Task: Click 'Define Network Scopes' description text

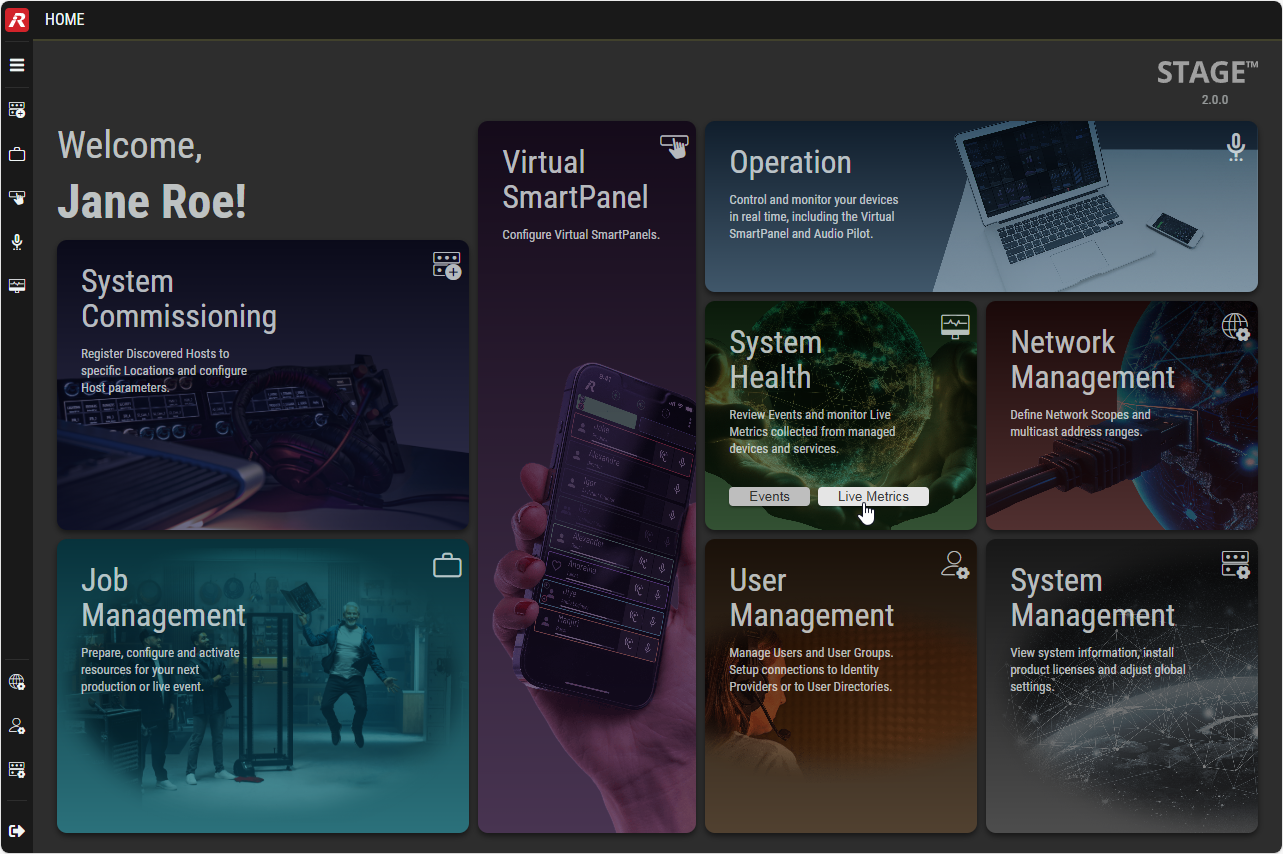Action: pos(1080,423)
